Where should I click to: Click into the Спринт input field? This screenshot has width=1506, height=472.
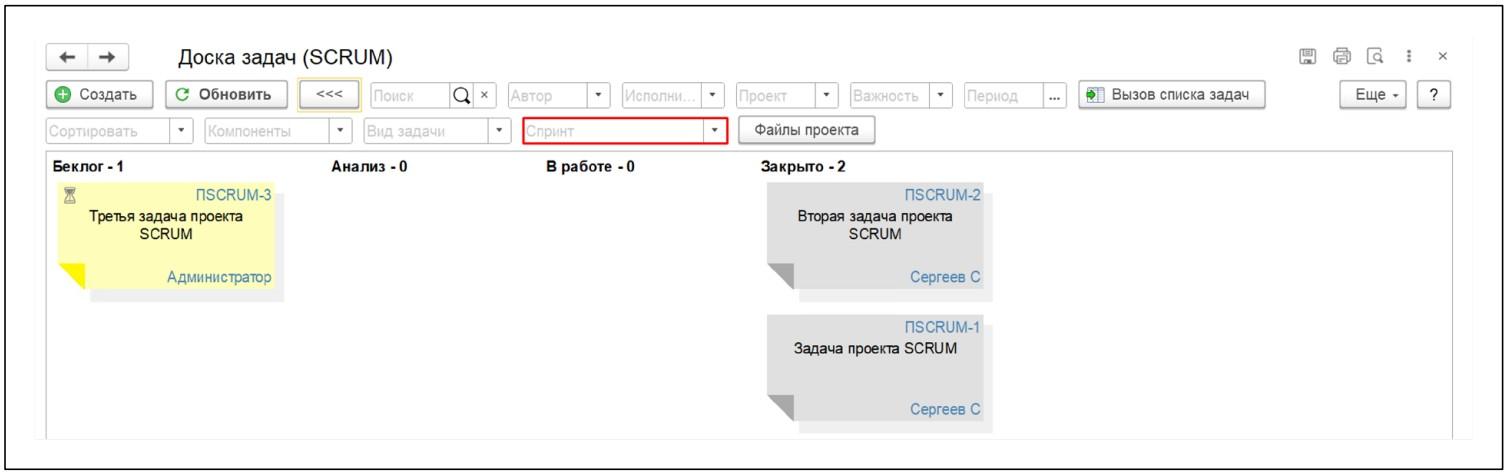tap(613, 131)
